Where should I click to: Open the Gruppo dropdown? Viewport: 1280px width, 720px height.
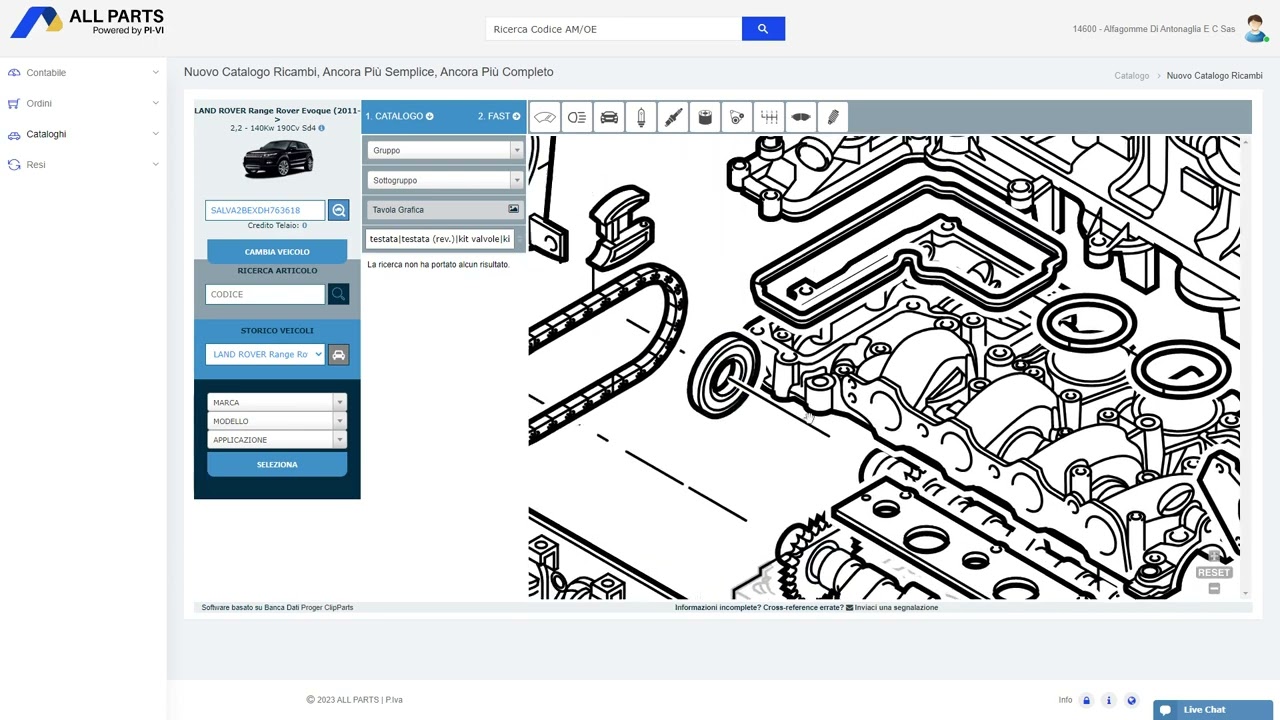point(446,150)
